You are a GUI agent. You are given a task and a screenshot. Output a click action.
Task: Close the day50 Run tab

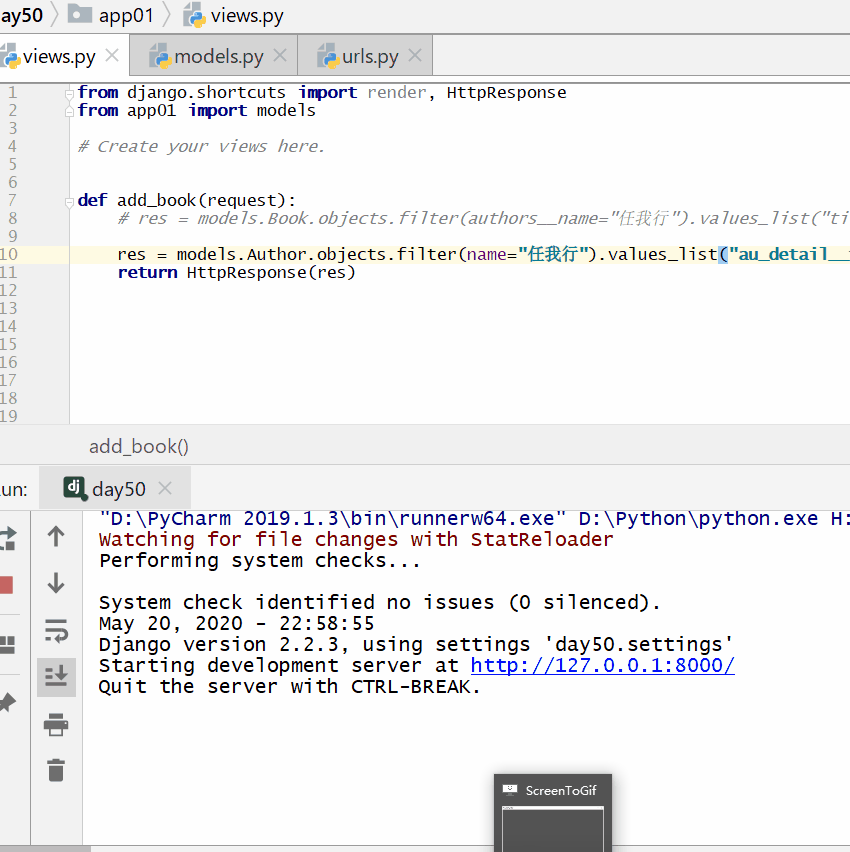pos(165,488)
